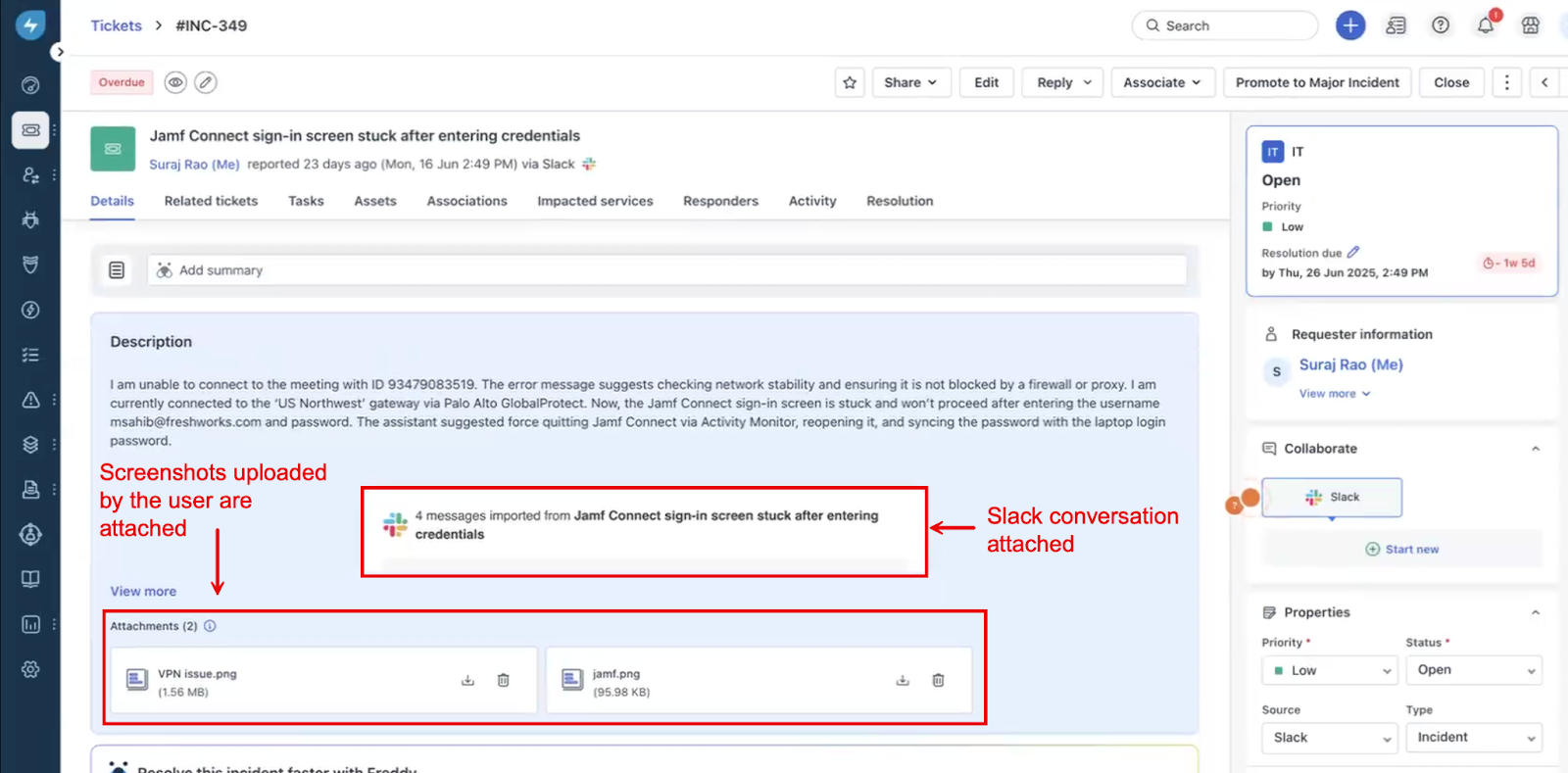Go to the Tickets breadcrumb link

click(x=116, y=25)
